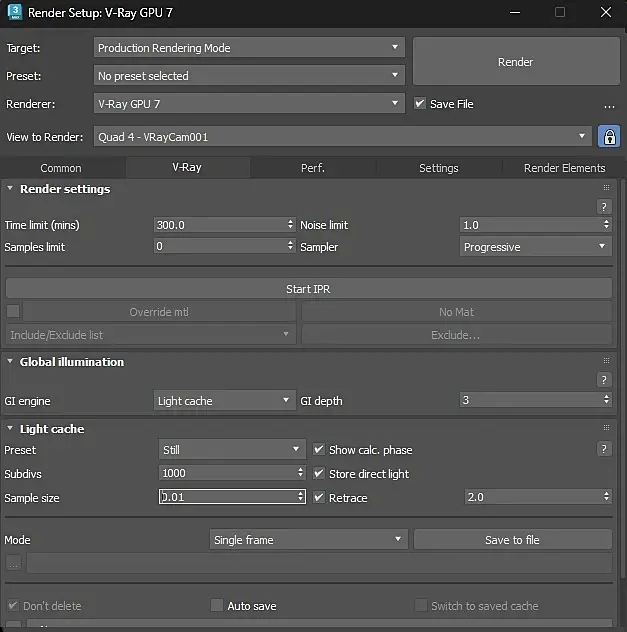Screen dimensions: 627x632
Task: Click the three-dots Save File browse button
Action: tap(608, 104)
